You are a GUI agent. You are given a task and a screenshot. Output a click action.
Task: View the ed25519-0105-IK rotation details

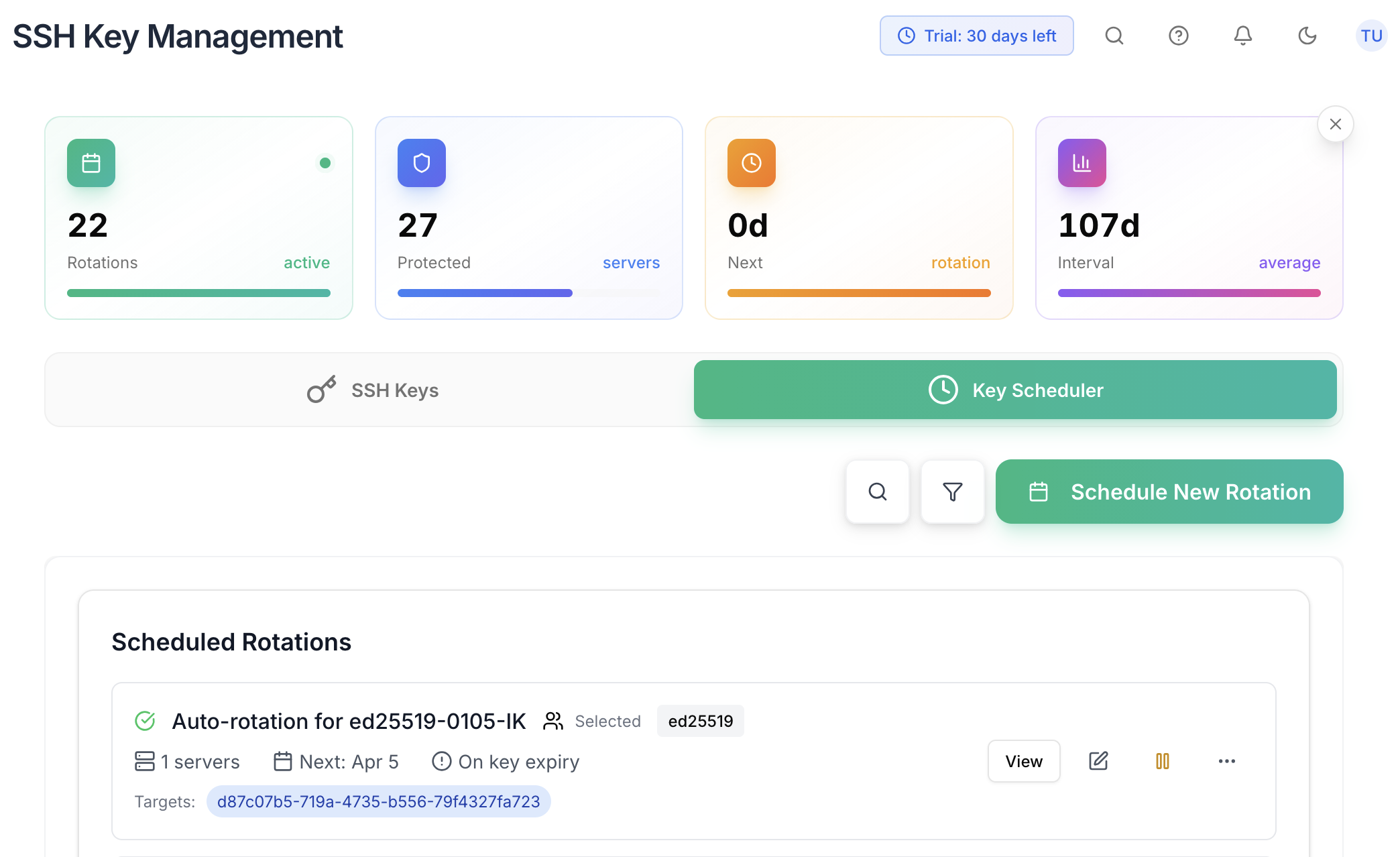tap(1024, 761)
